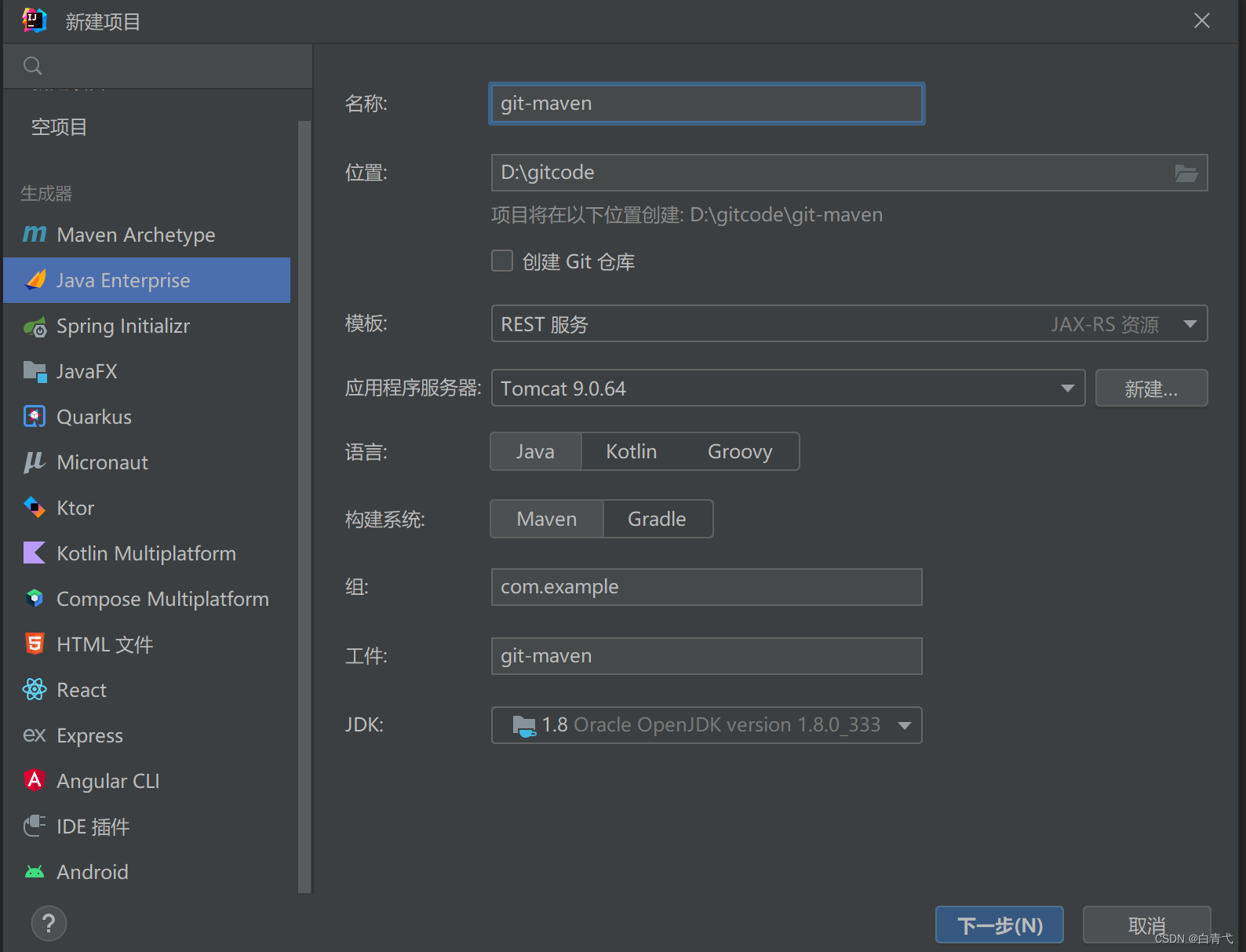
Task: Click the project path hint text
Action: click(x=687, y=215)
